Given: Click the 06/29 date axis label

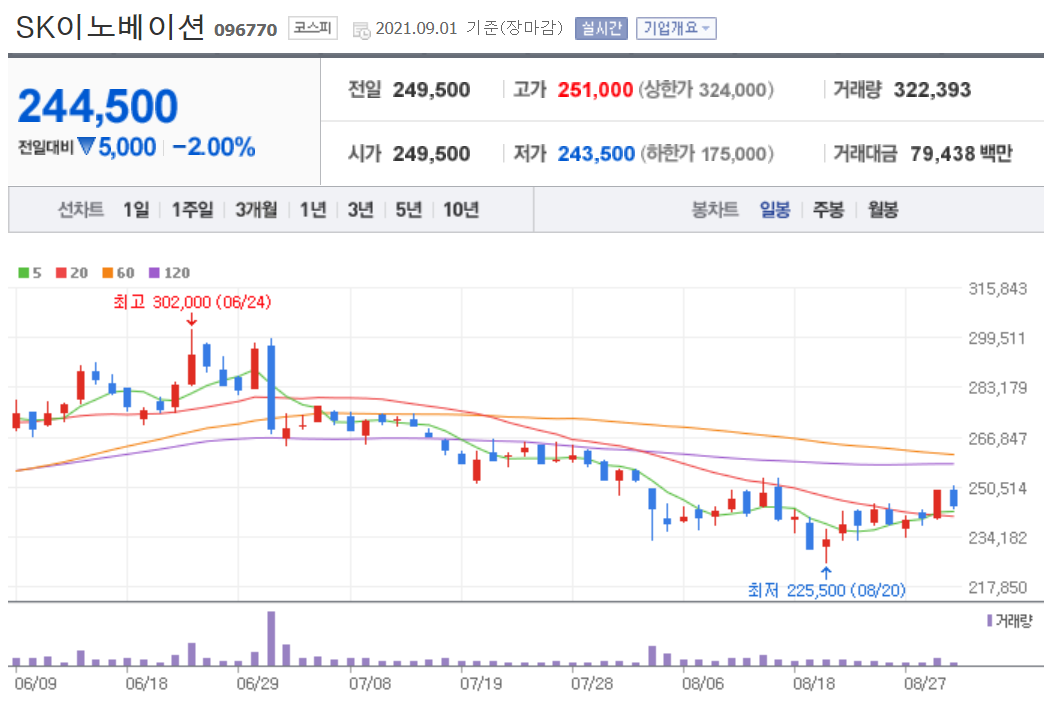Looking at the screenshot, I should coord(258,684).
